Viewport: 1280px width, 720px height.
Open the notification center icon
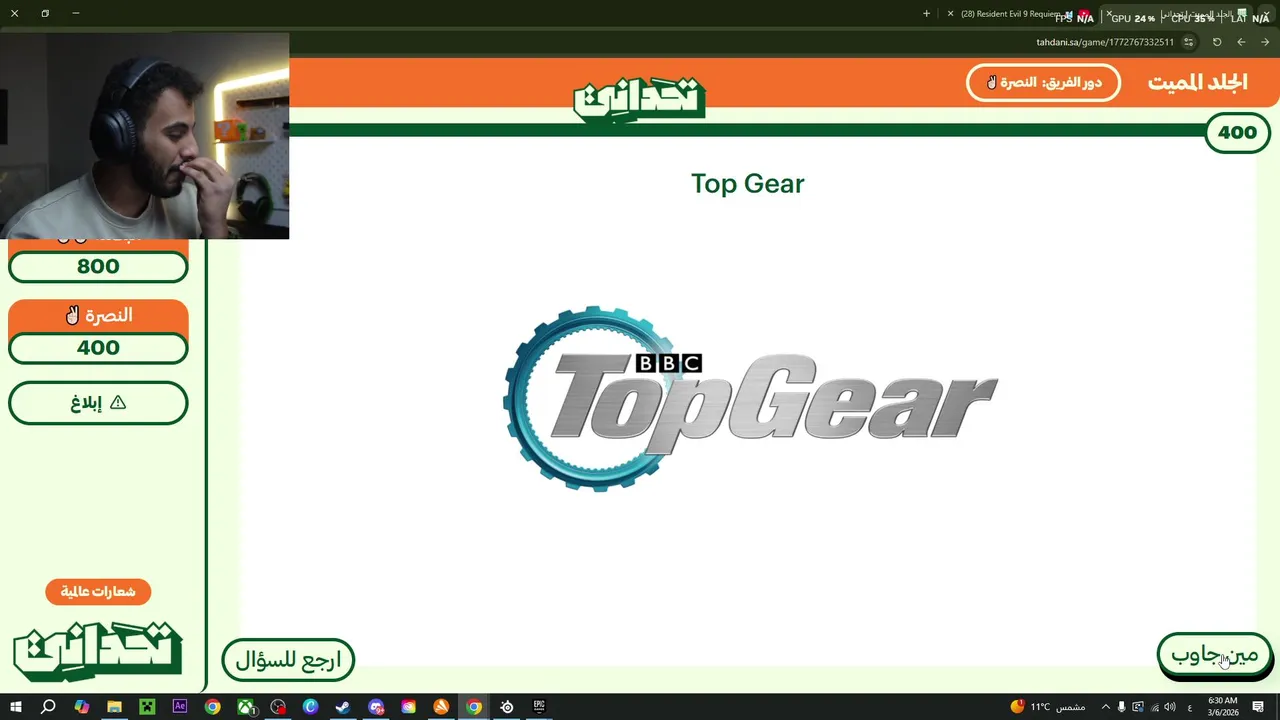(1256, 707)
